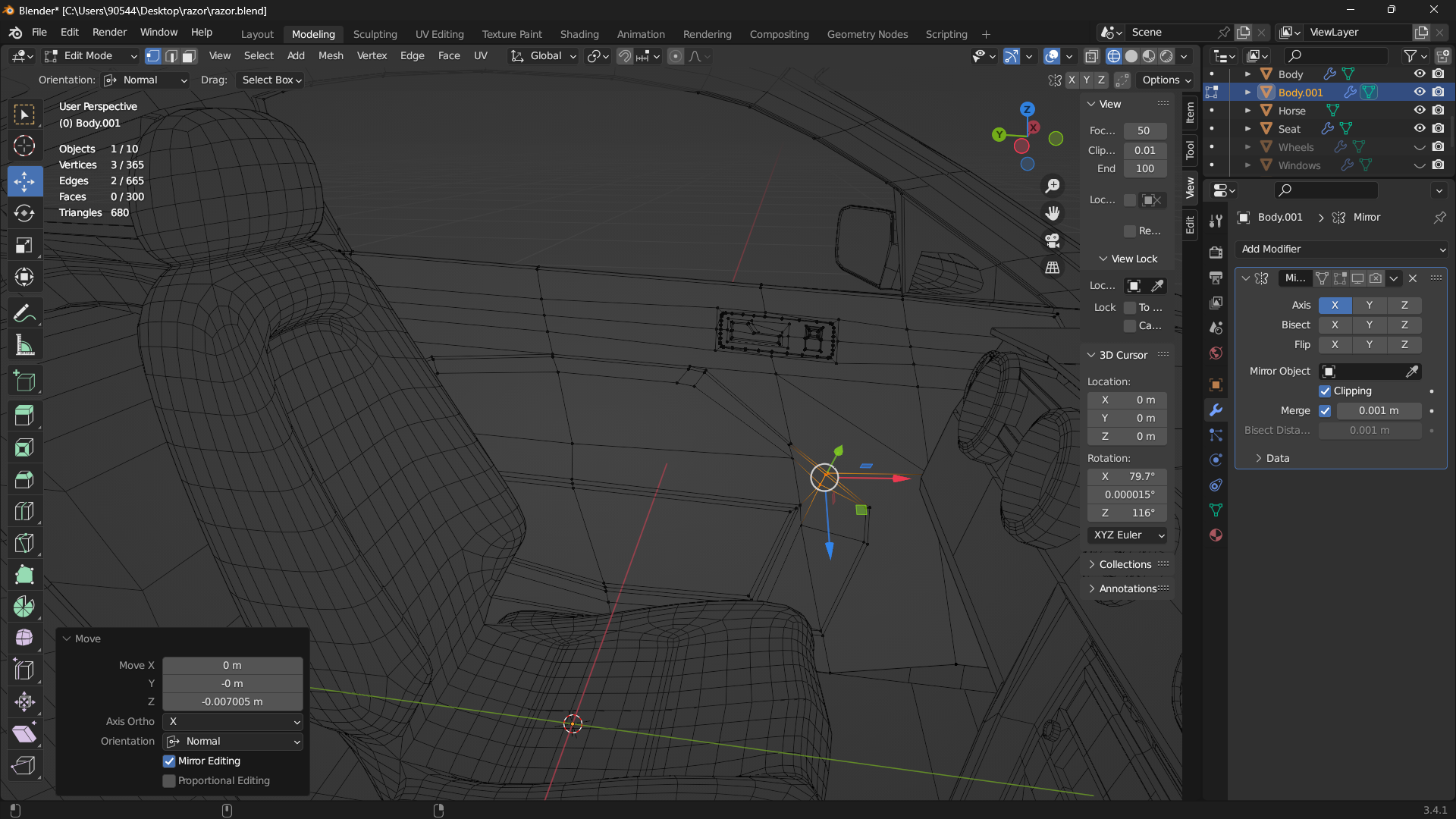
Task: Choose the Loop Cut tool
Action: [24, 511]
